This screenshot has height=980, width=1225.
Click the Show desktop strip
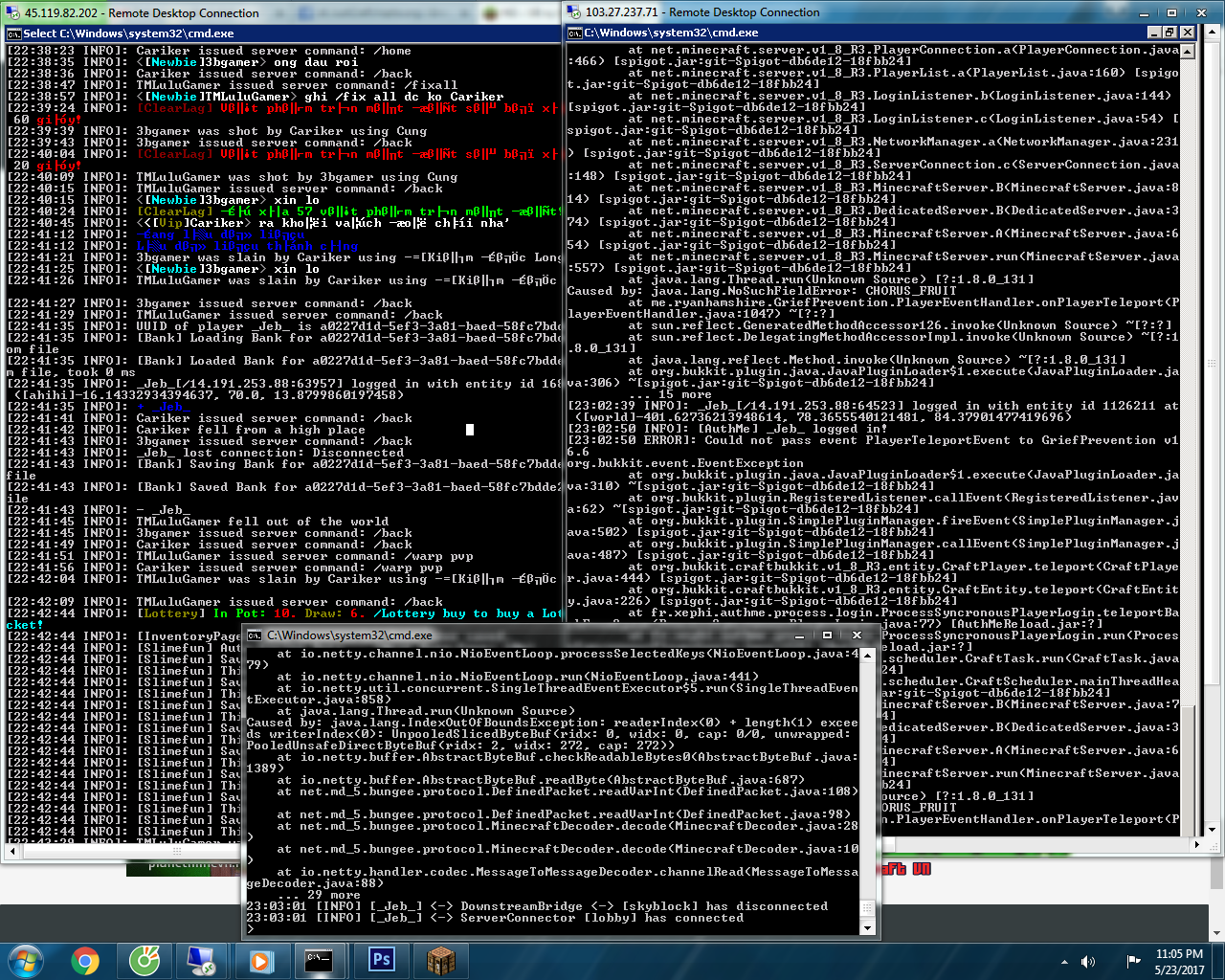(x=1218, y=961)
